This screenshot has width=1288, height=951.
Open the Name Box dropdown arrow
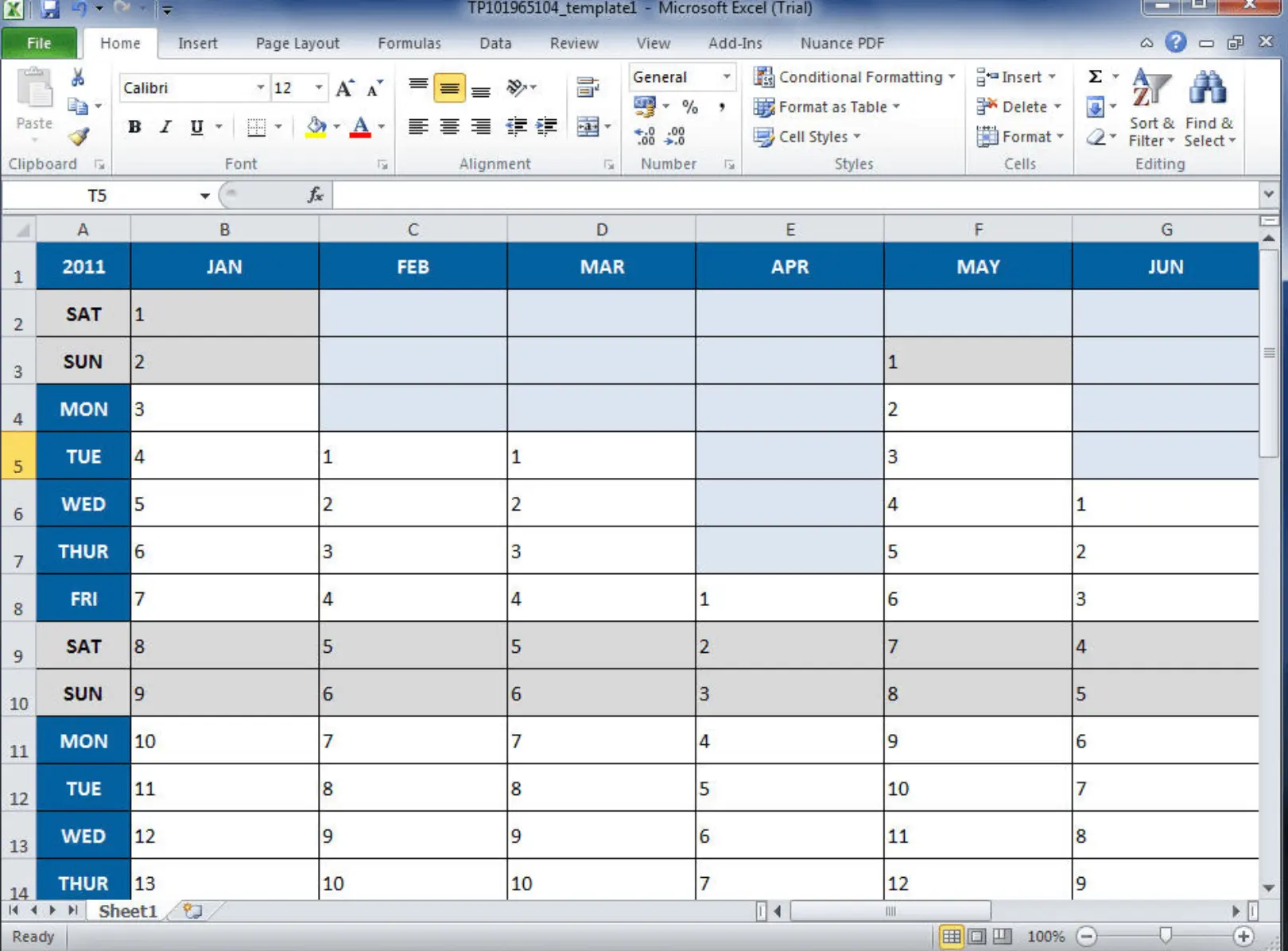(204, 196)
